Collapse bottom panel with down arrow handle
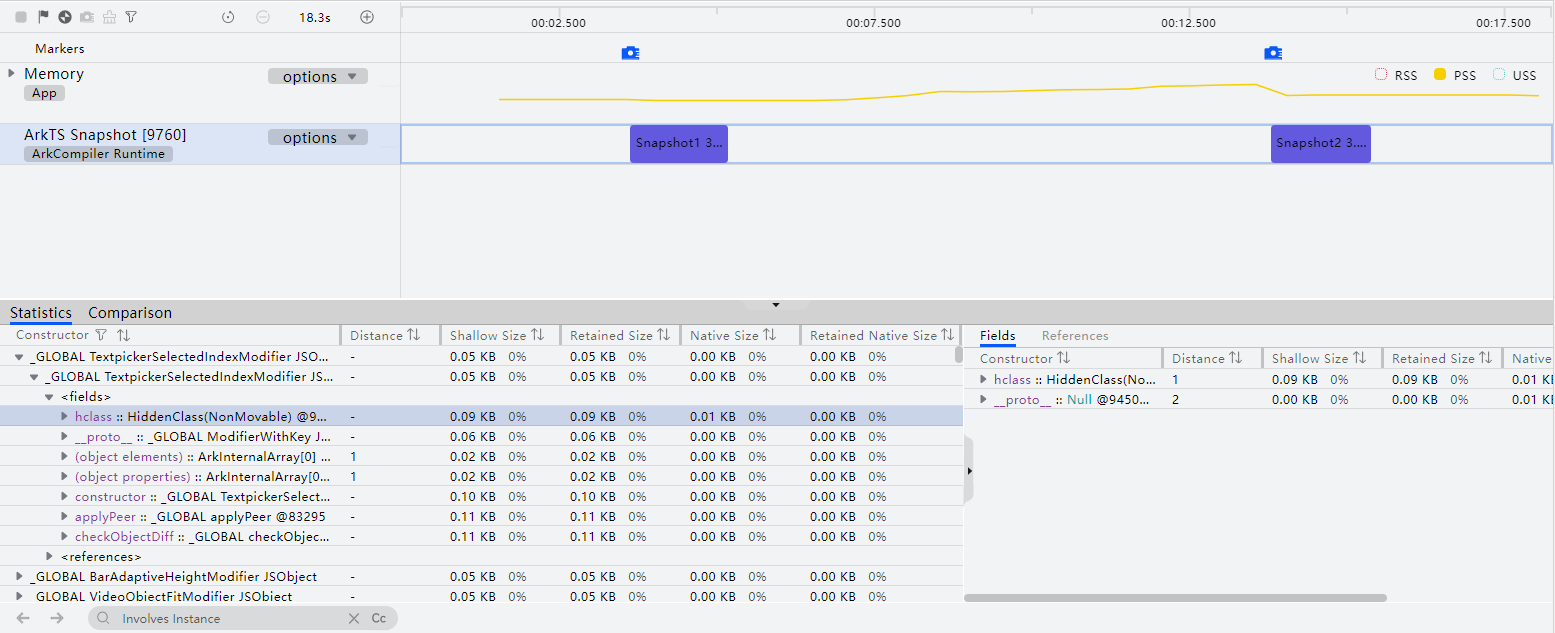Viewport: 1555px width, 633px height. (x=775, y=304)
